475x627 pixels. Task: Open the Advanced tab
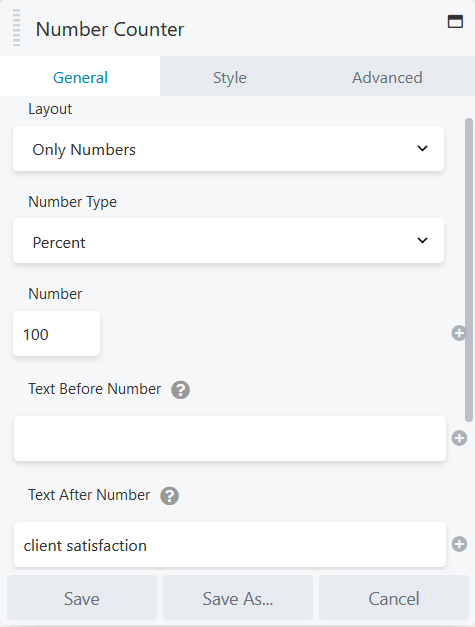387,77
